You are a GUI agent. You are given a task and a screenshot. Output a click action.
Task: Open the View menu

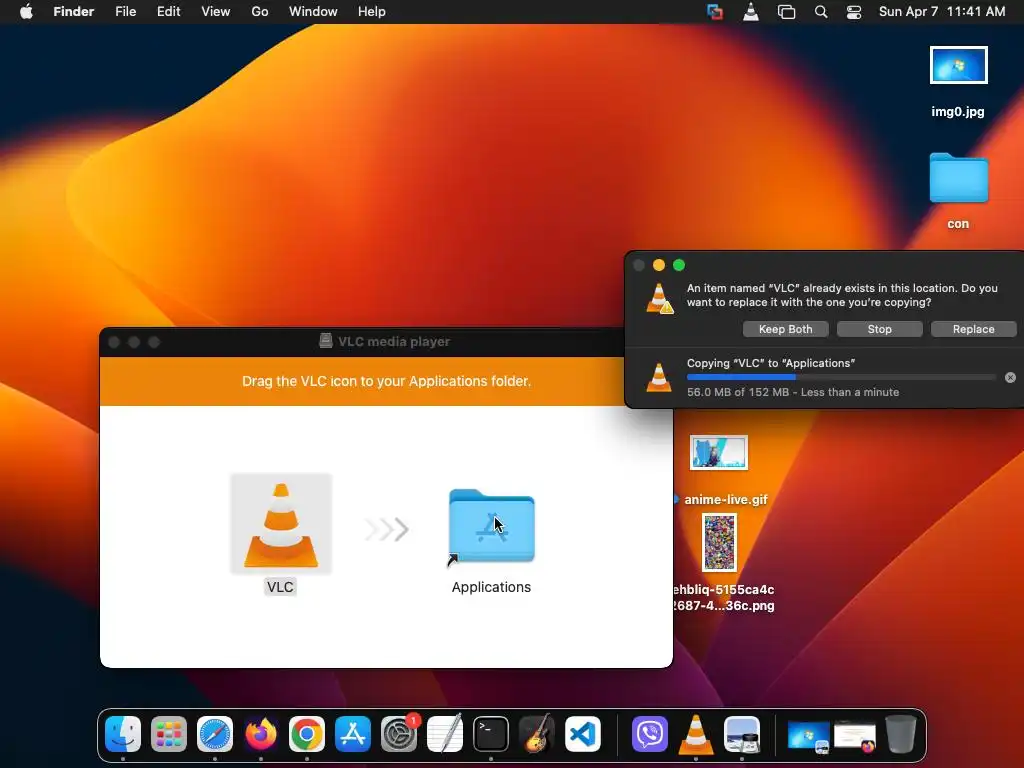[x=216, y=12]
